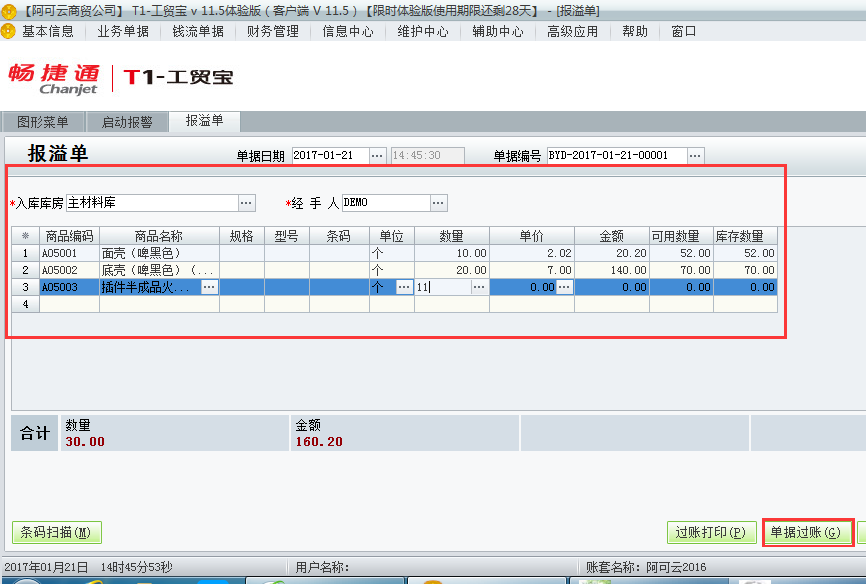Click the 单据过账(G) button
Viewport: 866px width, 584px height.
point(806,533)
